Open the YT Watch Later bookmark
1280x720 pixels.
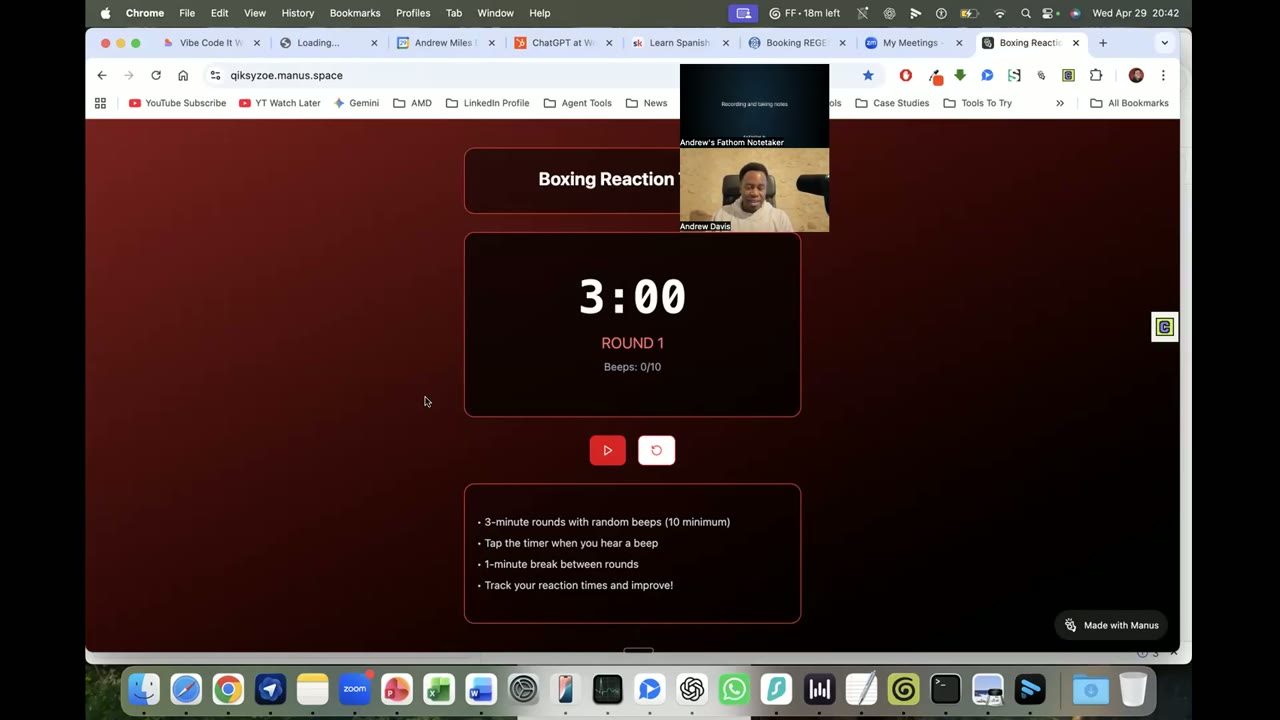(279, 103)
